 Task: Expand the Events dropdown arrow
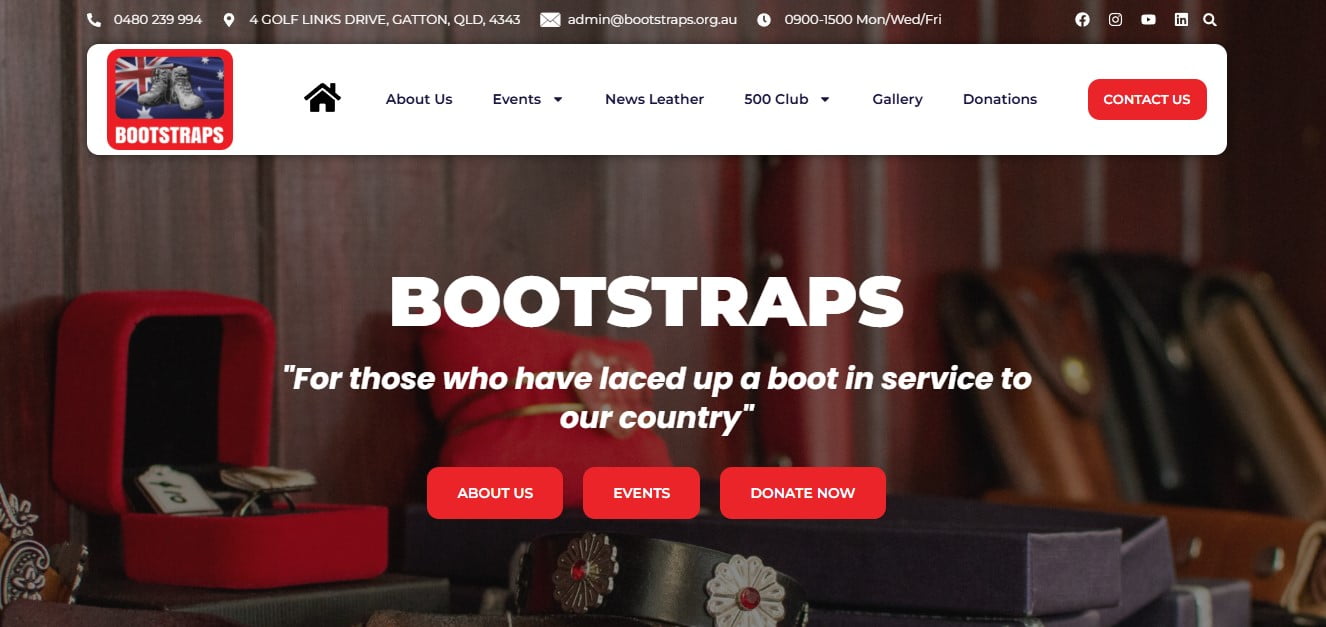558,99
